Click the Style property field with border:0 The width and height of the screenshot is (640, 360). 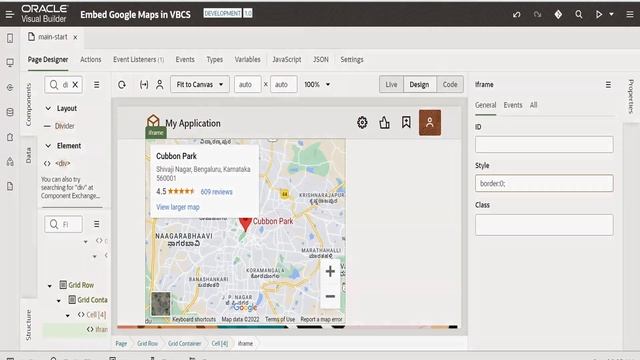(x=544, y=183)
